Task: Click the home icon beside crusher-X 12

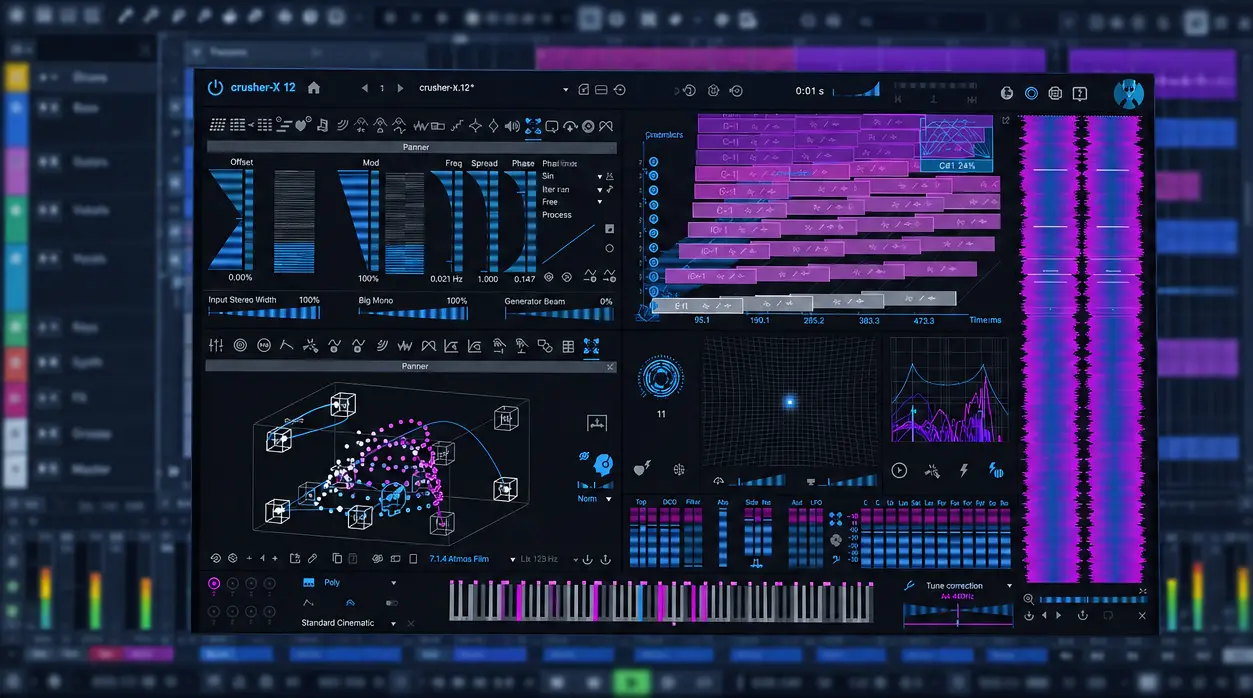Action: pyautogui.click(x=314, y=88)
